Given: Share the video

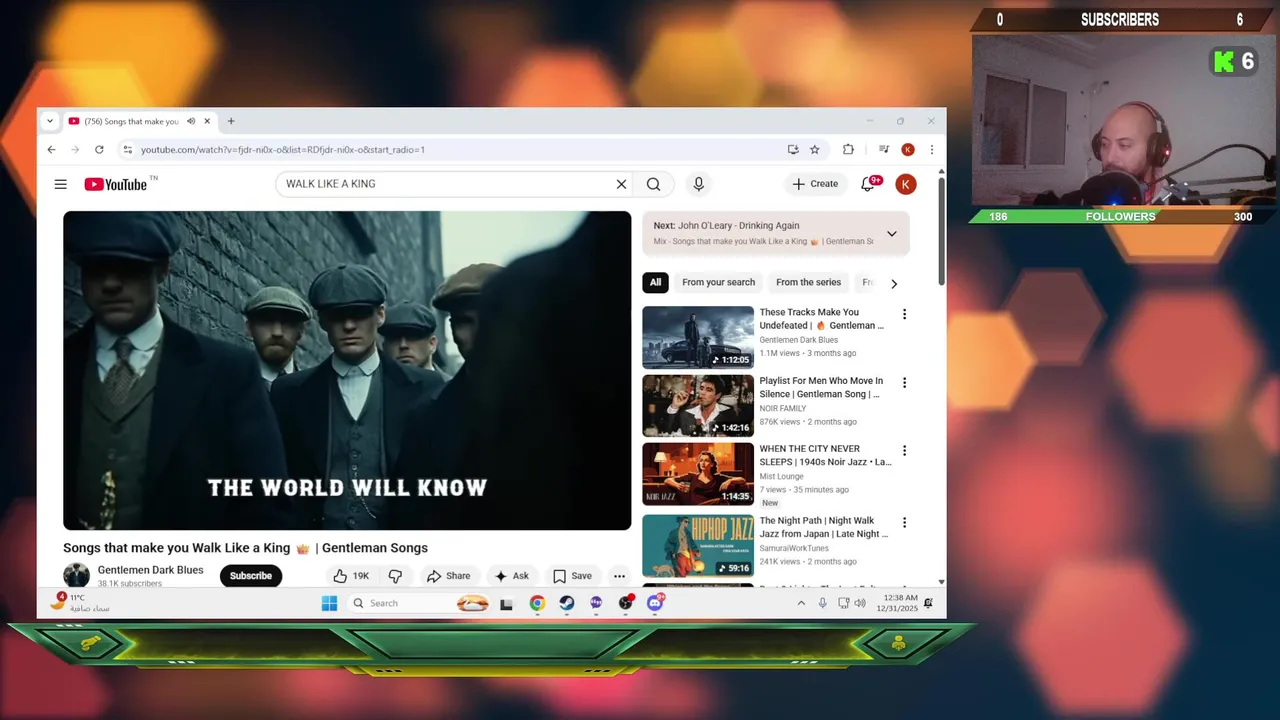Looking at the screenshot, I should (448, 576).
